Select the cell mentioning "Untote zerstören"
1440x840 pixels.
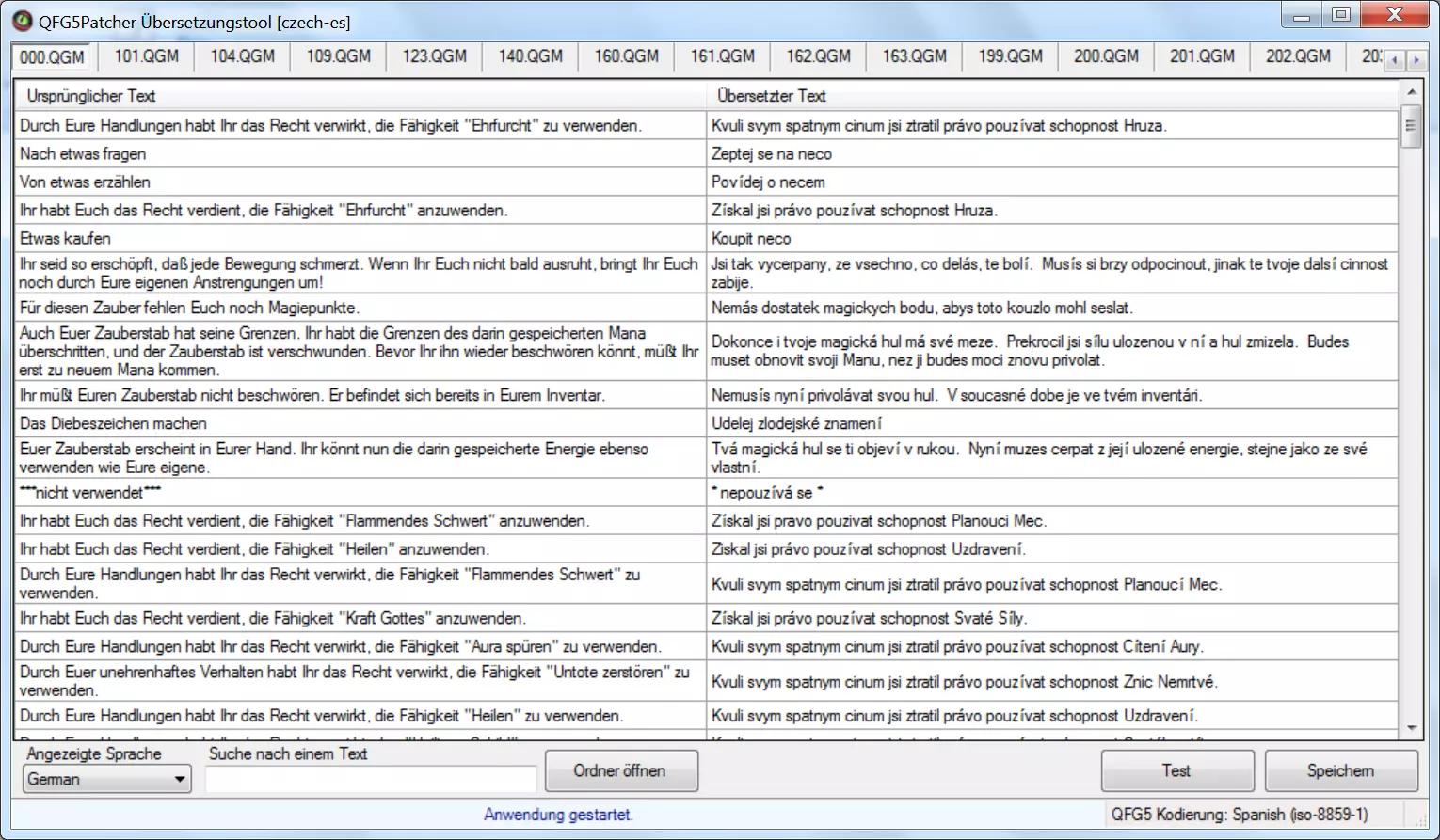click(x=360, y=681)
